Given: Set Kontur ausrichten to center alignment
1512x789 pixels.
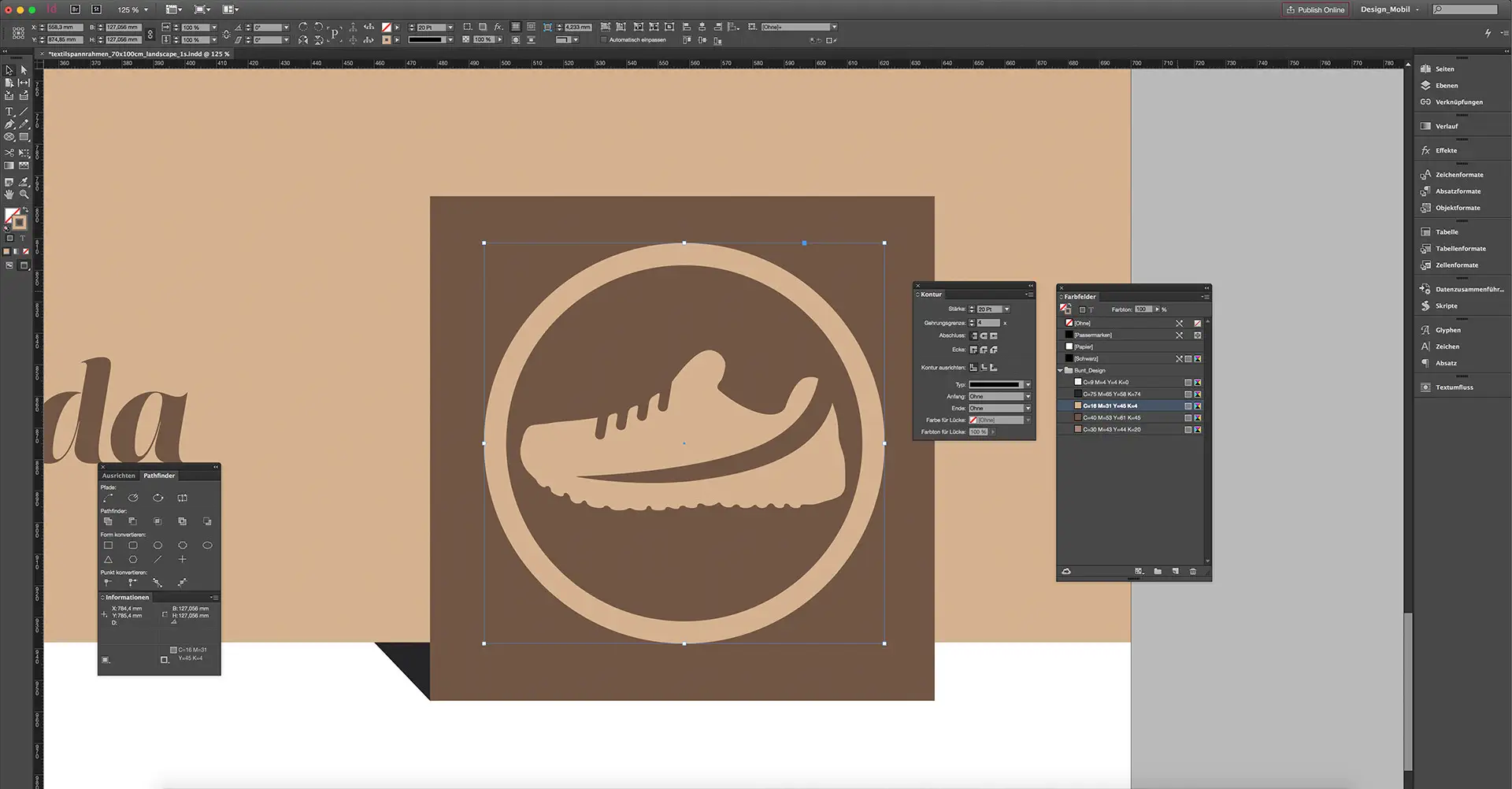Looking at the screenshot, I should click(x=984, y=368).
